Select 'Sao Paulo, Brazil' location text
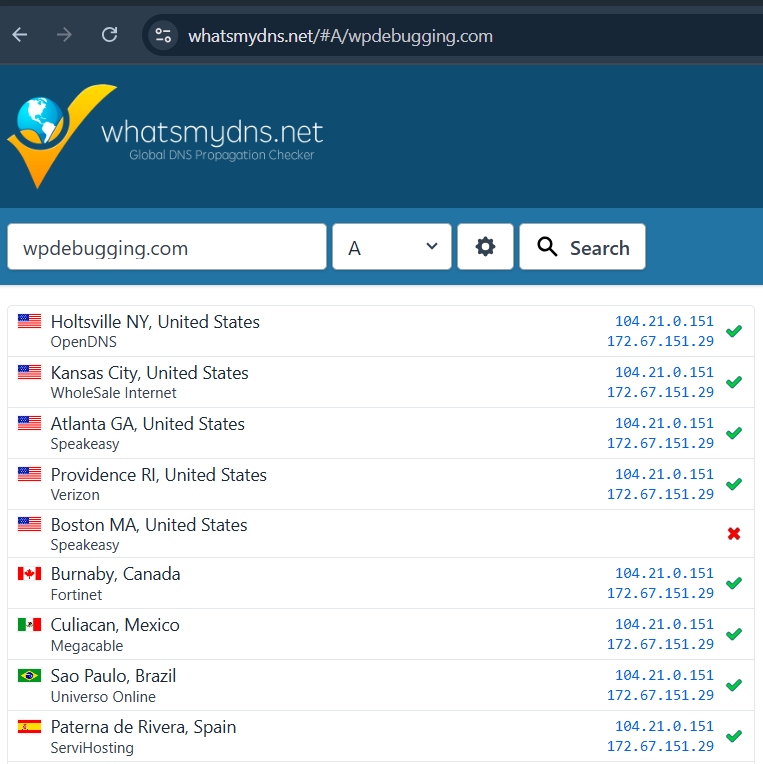This screenshot has height=764, width=763. pos(113,676)
